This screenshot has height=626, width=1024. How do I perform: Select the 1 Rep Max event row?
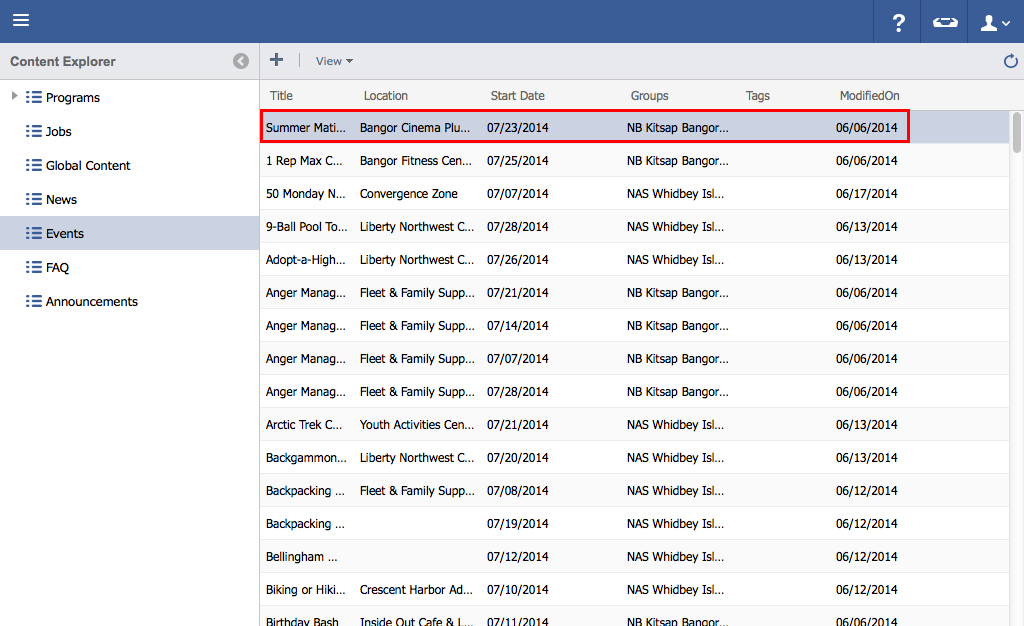pos(304,161)
